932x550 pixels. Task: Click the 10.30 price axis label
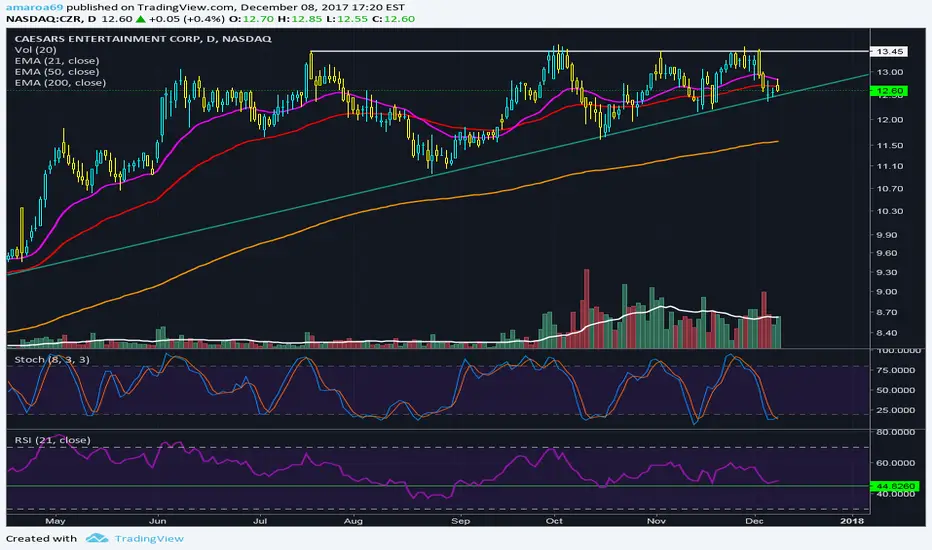889,212
